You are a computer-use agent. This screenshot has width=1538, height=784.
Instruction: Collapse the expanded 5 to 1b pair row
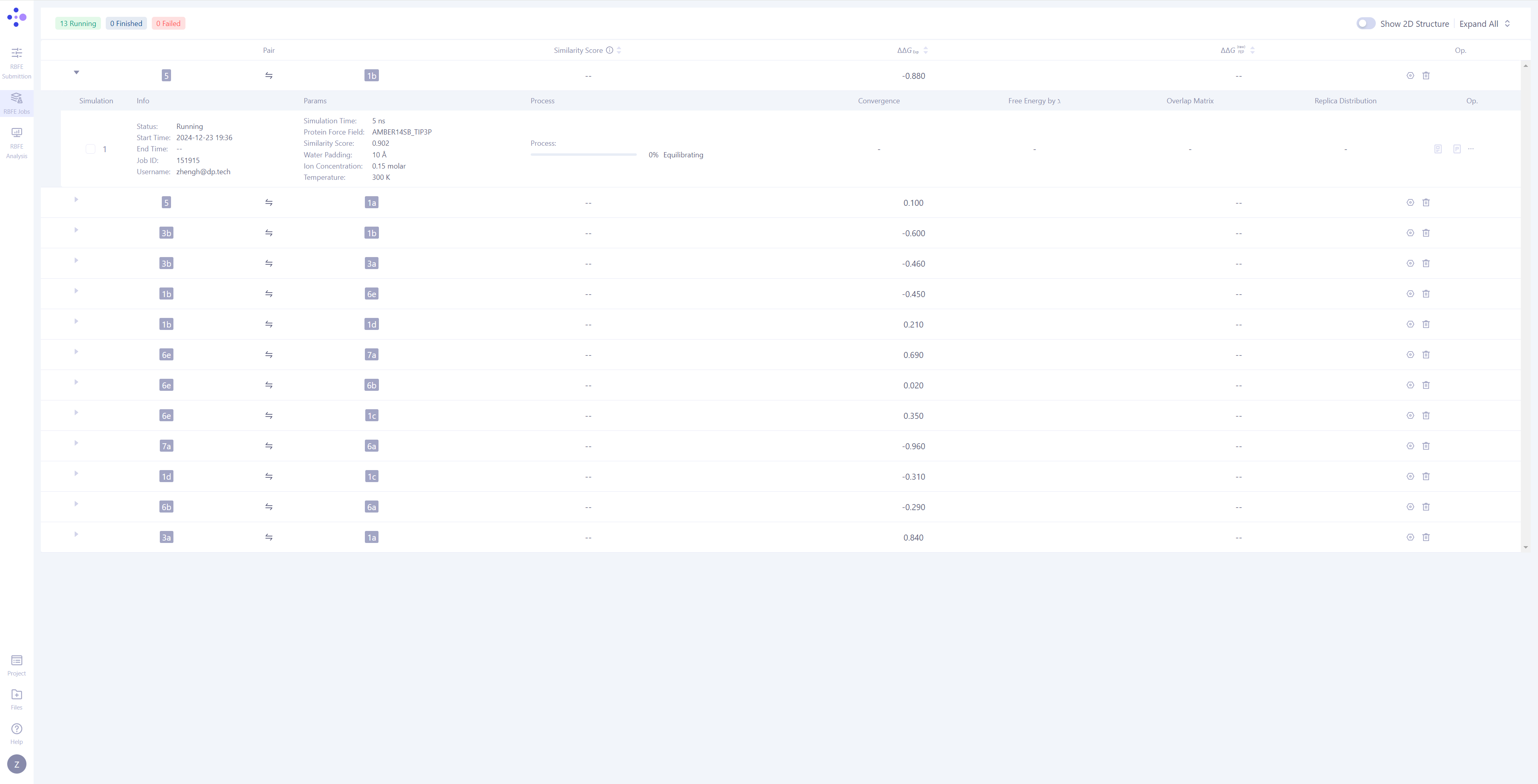click(x=76, y=72)
